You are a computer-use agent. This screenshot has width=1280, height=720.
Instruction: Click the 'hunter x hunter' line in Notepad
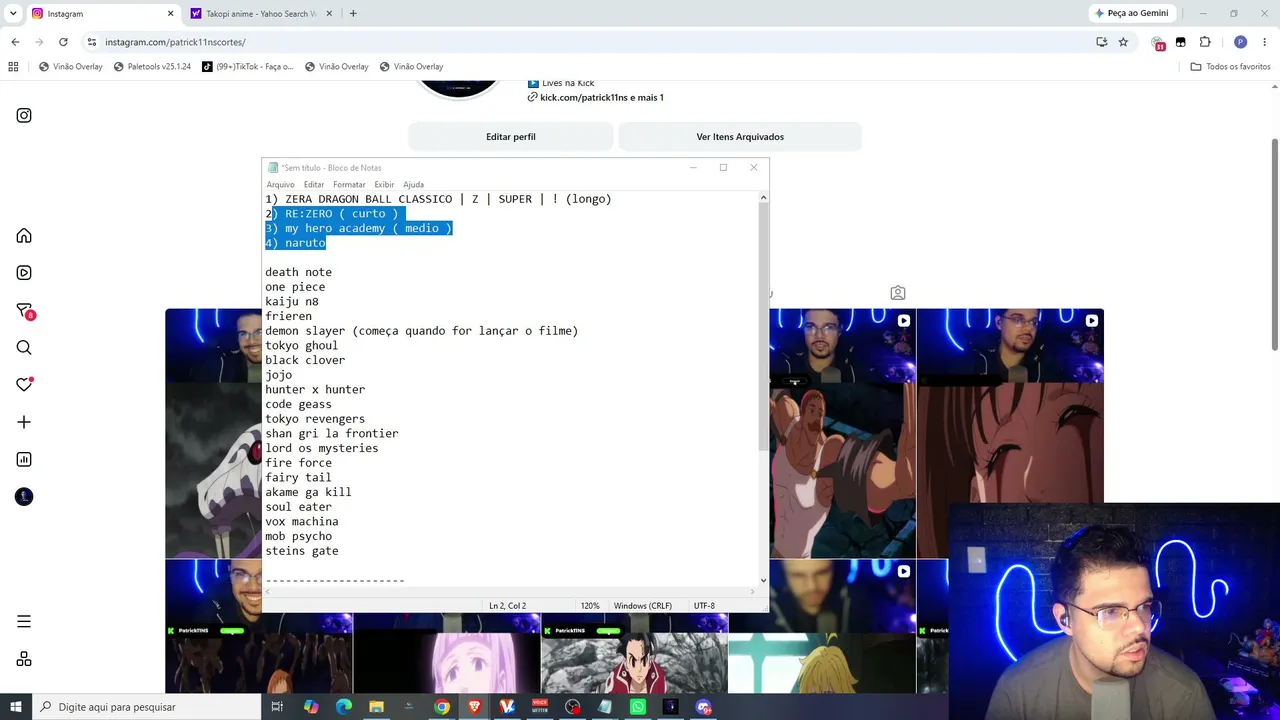click(315, 390)
